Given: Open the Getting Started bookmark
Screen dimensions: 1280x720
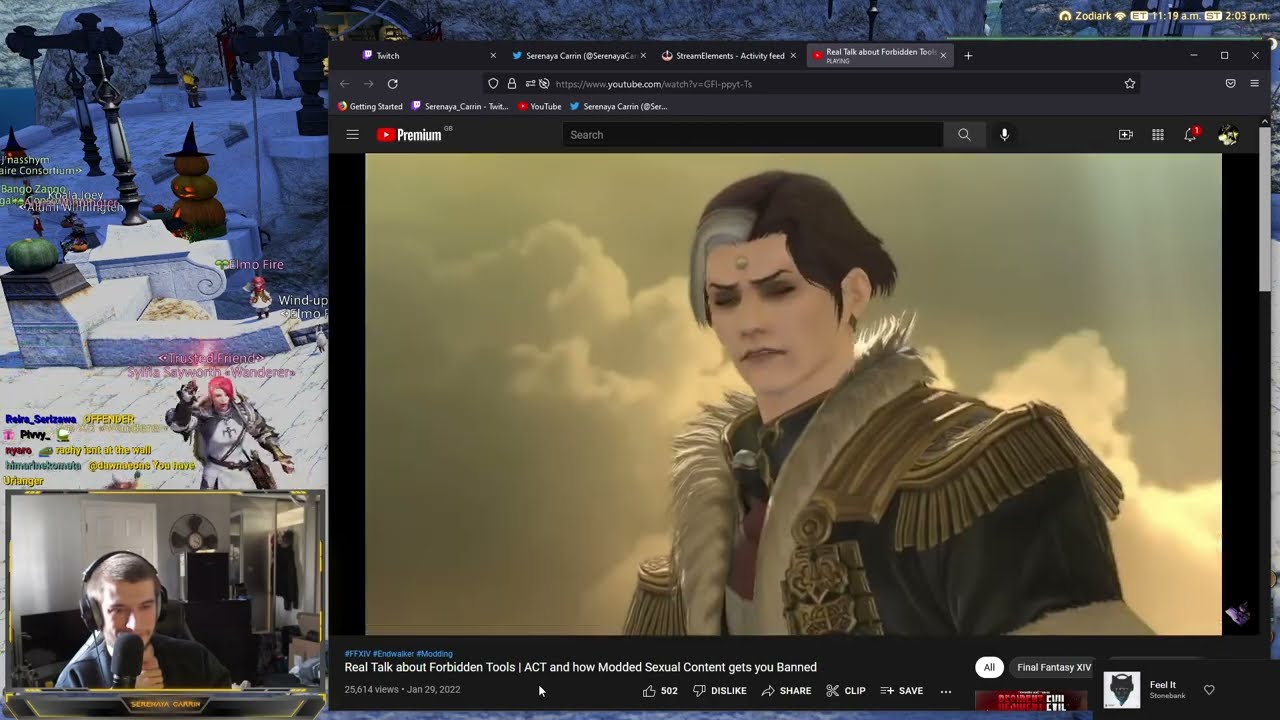Looking at the screenshot, I should click(370, 106).
